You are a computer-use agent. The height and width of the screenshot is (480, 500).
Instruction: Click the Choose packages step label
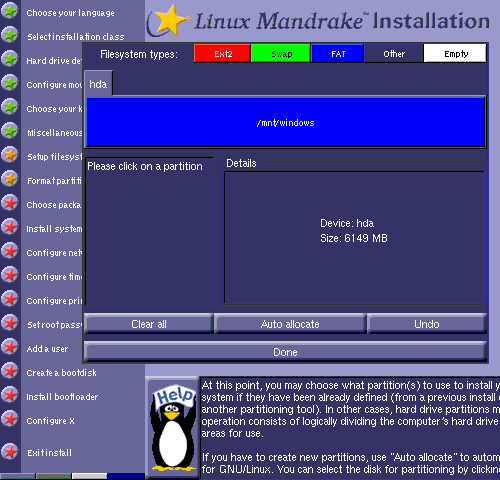(54, 205)
